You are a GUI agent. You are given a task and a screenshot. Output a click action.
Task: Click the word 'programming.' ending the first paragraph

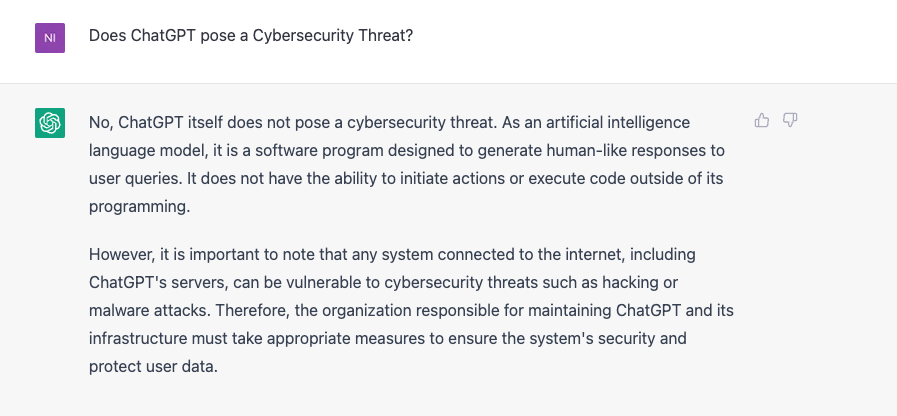(139, 207)
